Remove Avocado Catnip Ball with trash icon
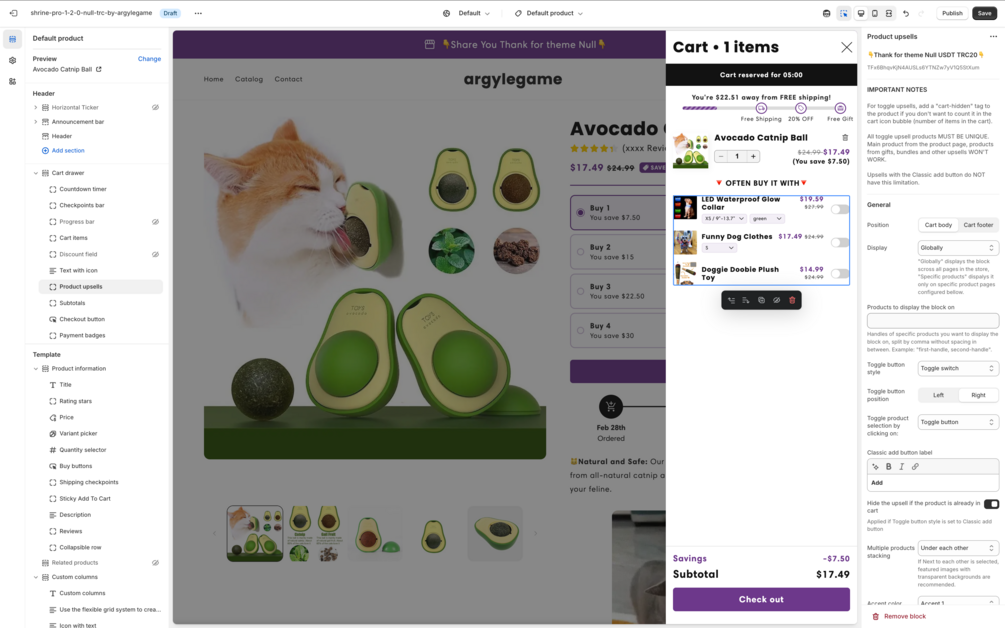The width and height of the screenshot is (1005, 628). [x=845, y=138]
